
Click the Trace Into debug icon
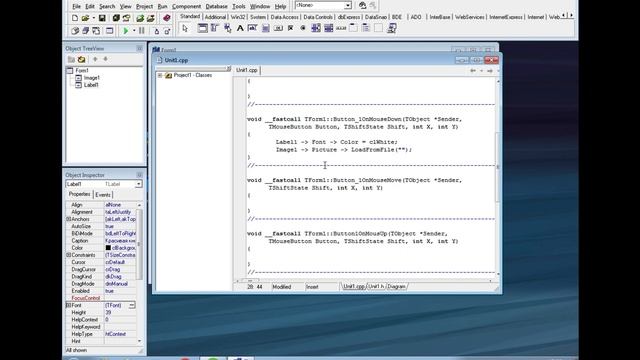[156, 31]
